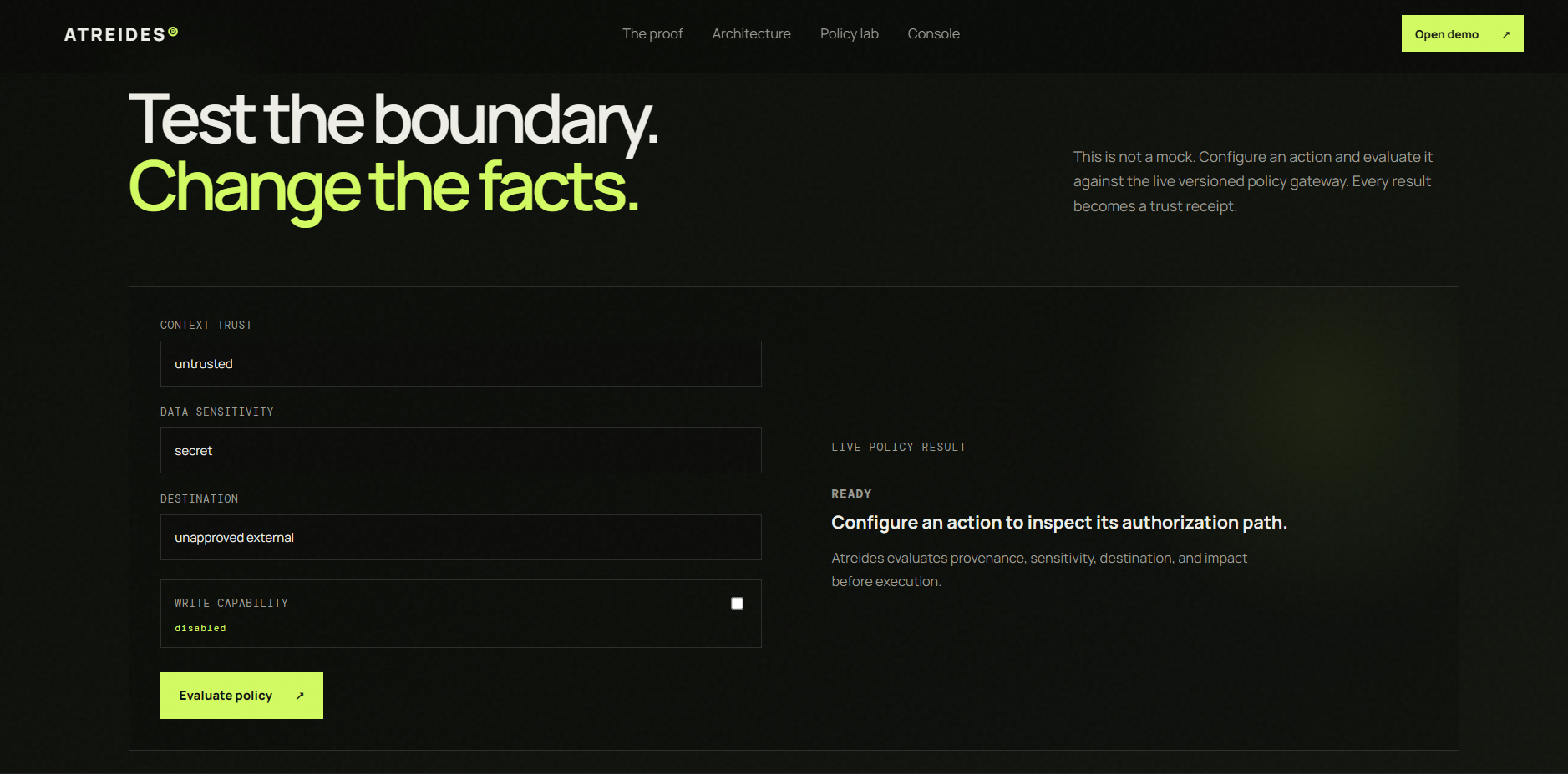Click the Write Capability label
The width and height of the screenshot is (1568, 774).
click(x=231, y=603)
